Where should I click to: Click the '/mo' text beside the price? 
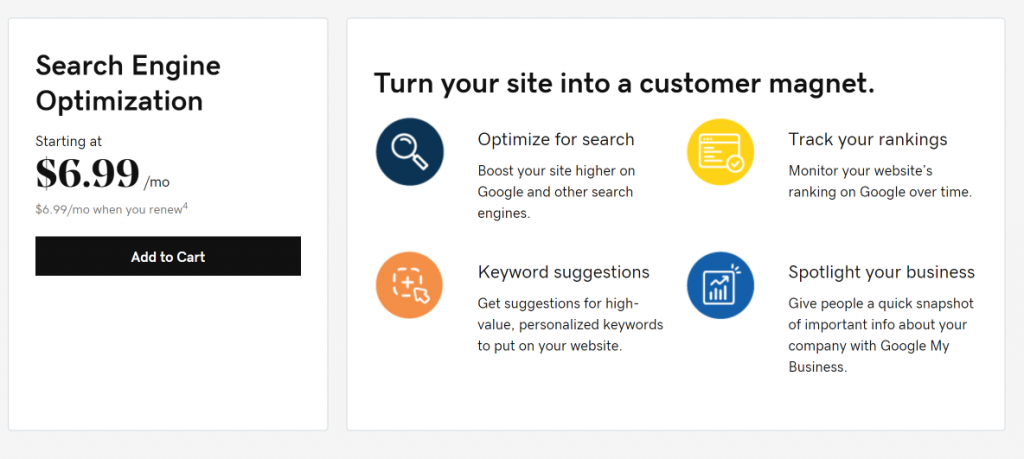click(x=157, y=182)
